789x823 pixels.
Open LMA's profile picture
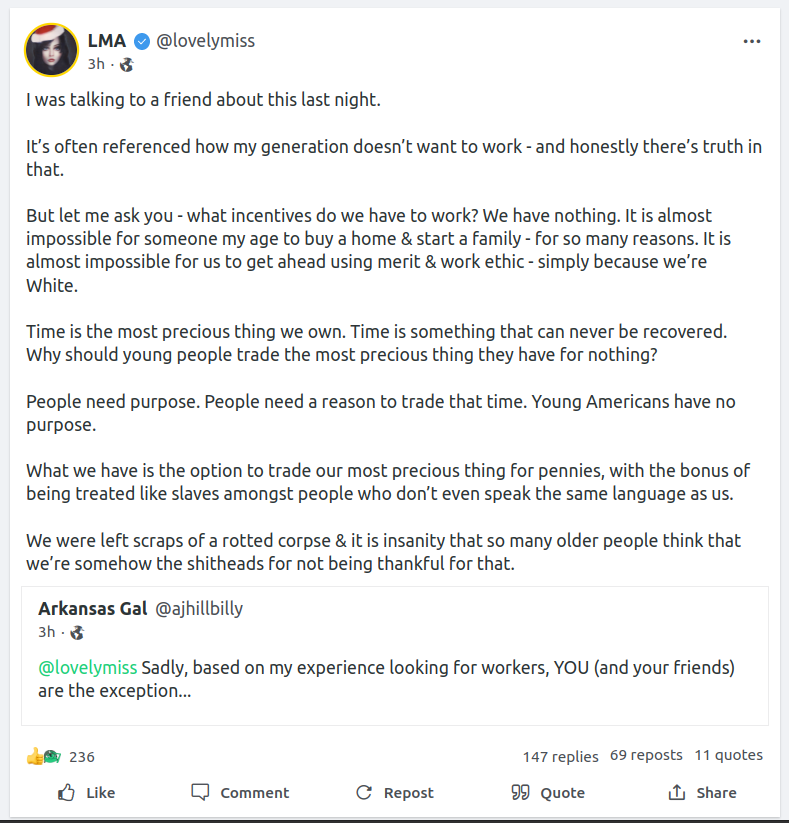pos(52,51)
